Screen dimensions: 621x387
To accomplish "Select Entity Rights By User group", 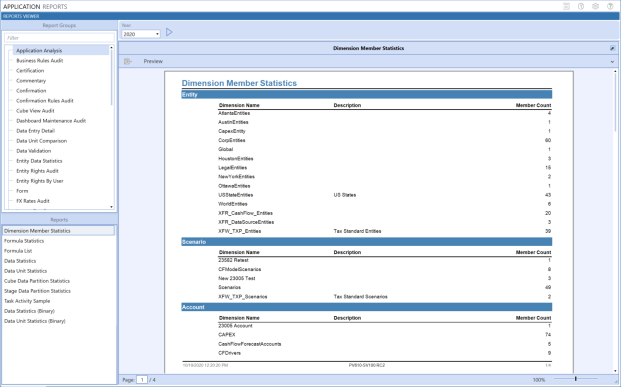I will tap(40, 181).
